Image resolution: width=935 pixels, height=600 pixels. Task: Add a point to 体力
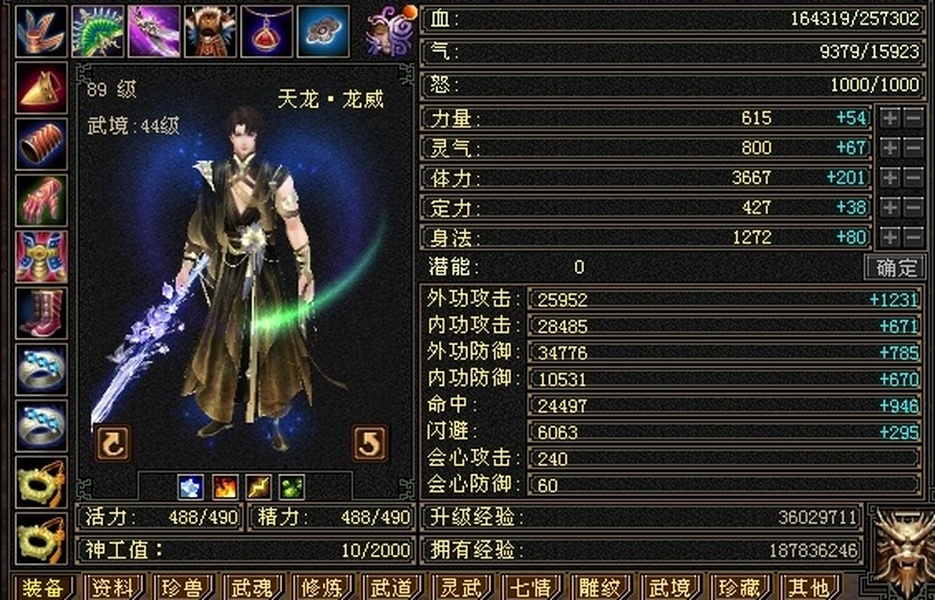tap(890, 177)
